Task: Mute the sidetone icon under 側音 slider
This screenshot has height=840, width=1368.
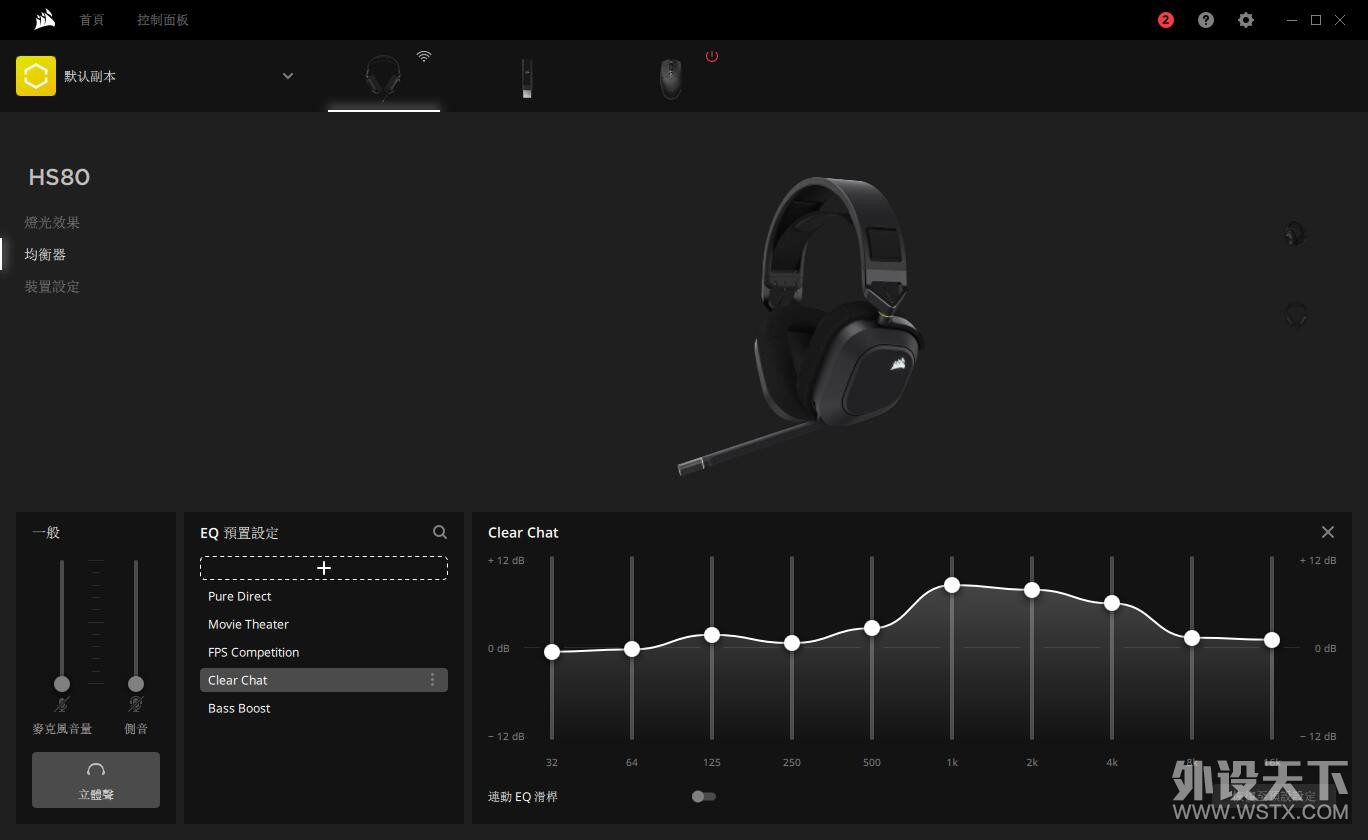Action: click(x=136, y=705)
